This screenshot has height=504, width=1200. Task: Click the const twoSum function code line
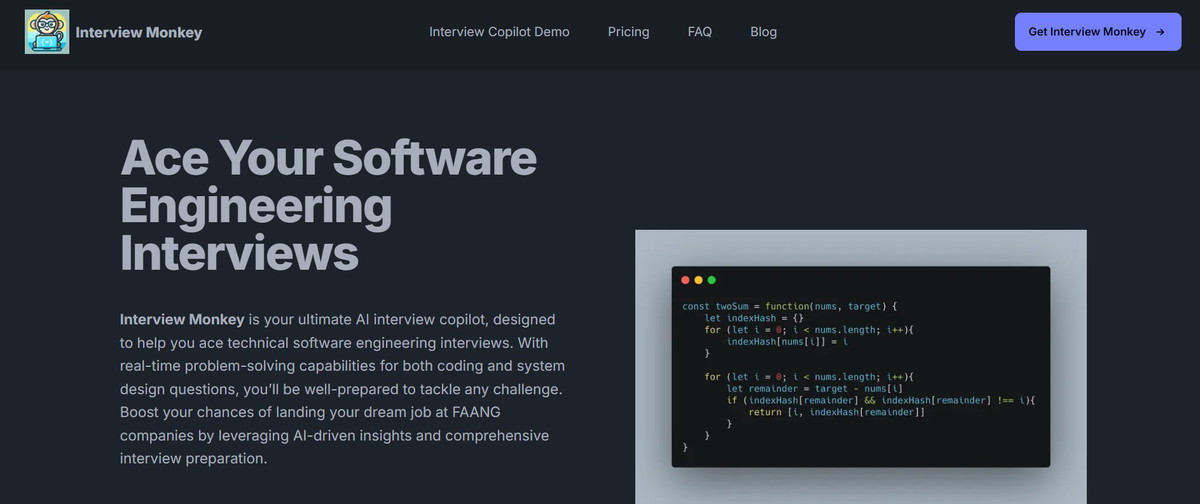tap(790, 306)
